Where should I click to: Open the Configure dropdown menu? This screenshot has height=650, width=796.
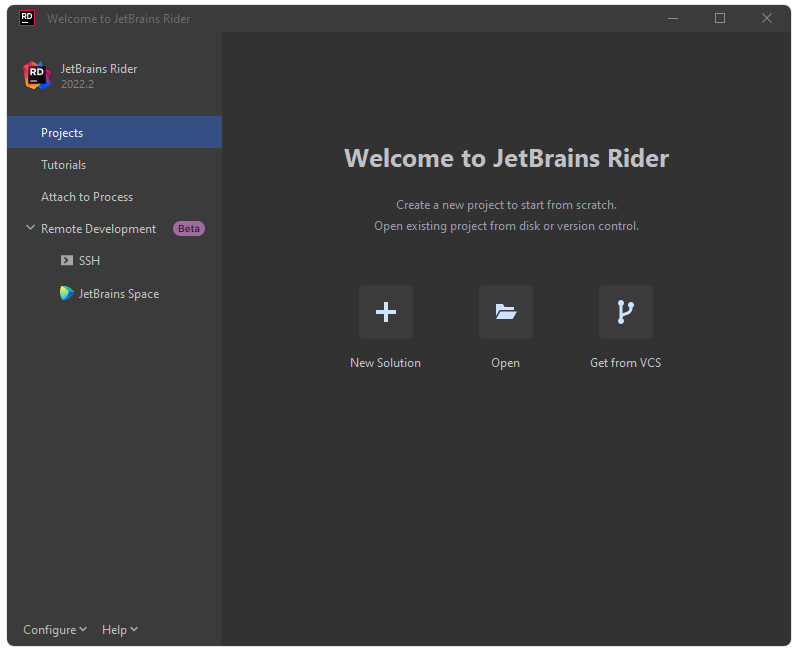click(55, 630)
